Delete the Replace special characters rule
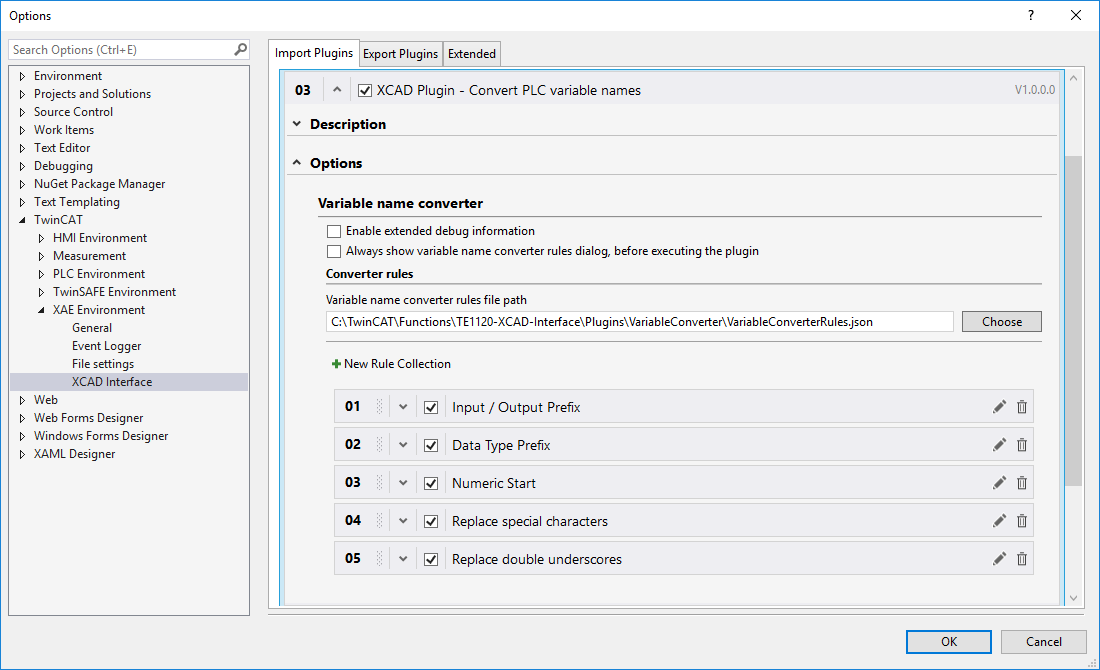 [x=1022, y=521]
